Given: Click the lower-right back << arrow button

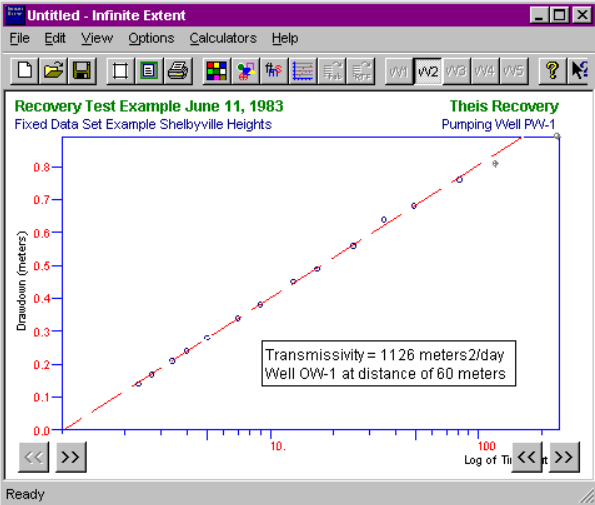Looking at the screenshot, I should [x=527, y=457].
